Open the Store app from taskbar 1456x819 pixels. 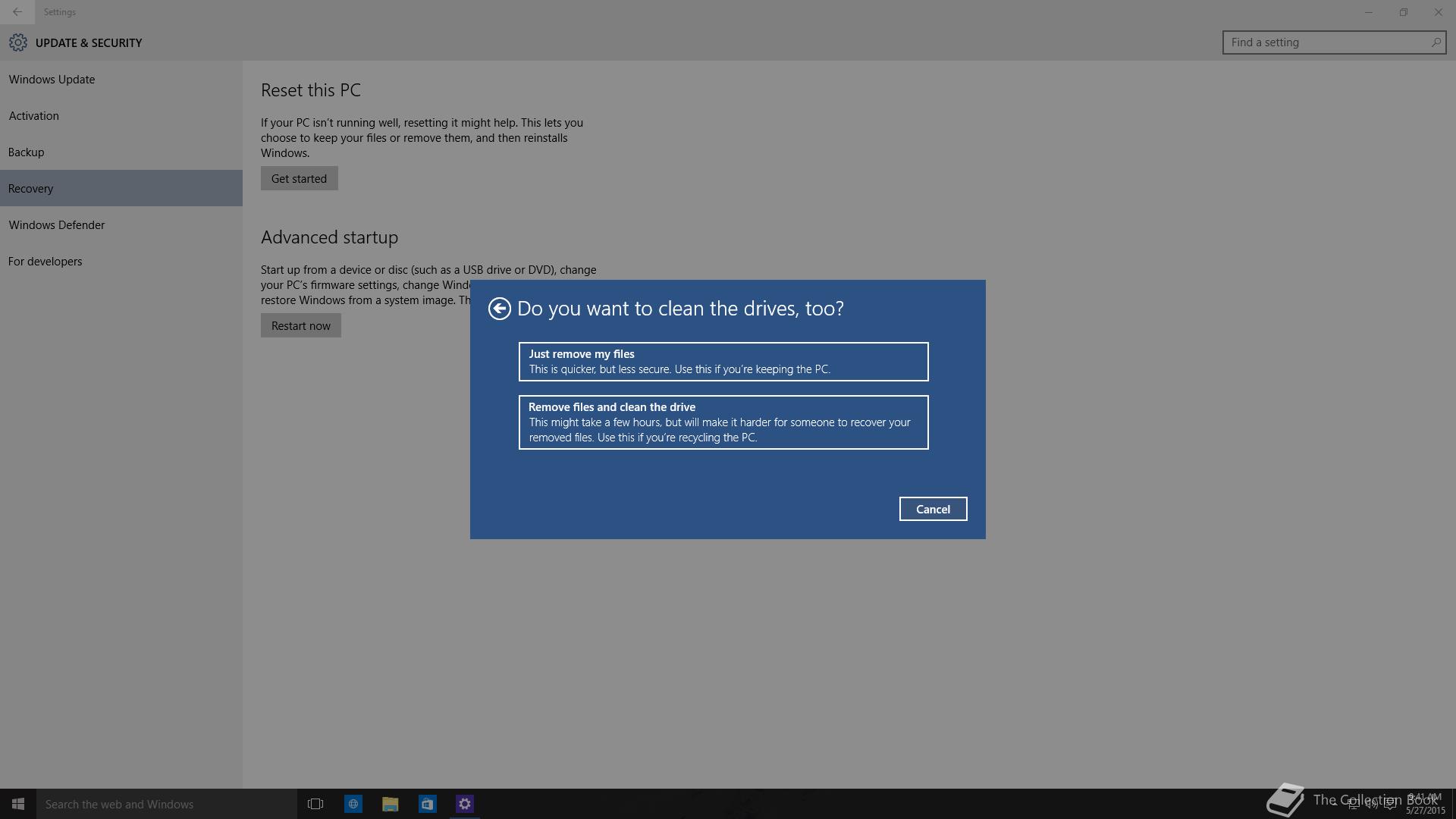click(428, 804)
